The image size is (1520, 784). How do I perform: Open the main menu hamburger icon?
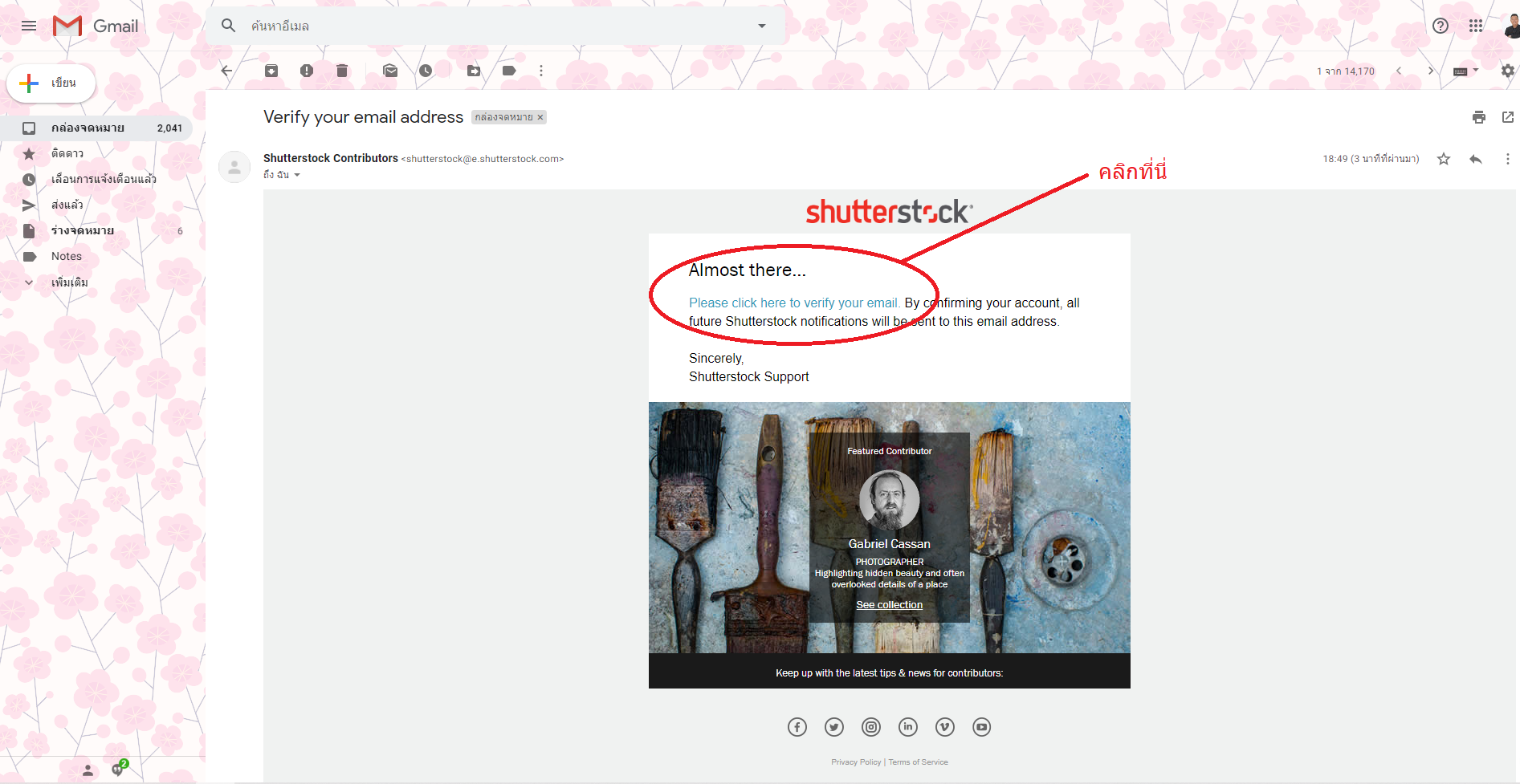pos(29,26)
